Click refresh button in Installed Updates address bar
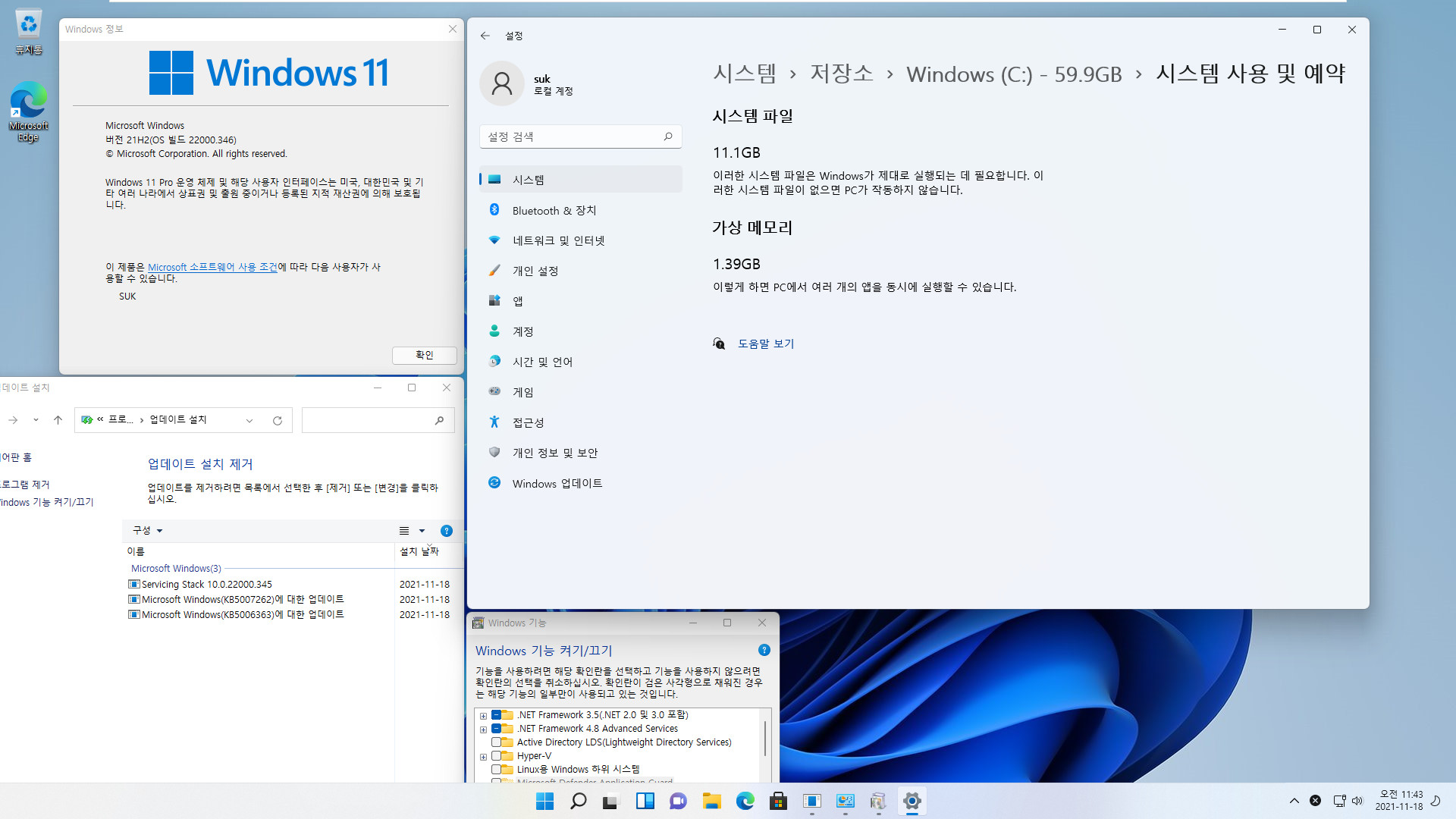 278,420
